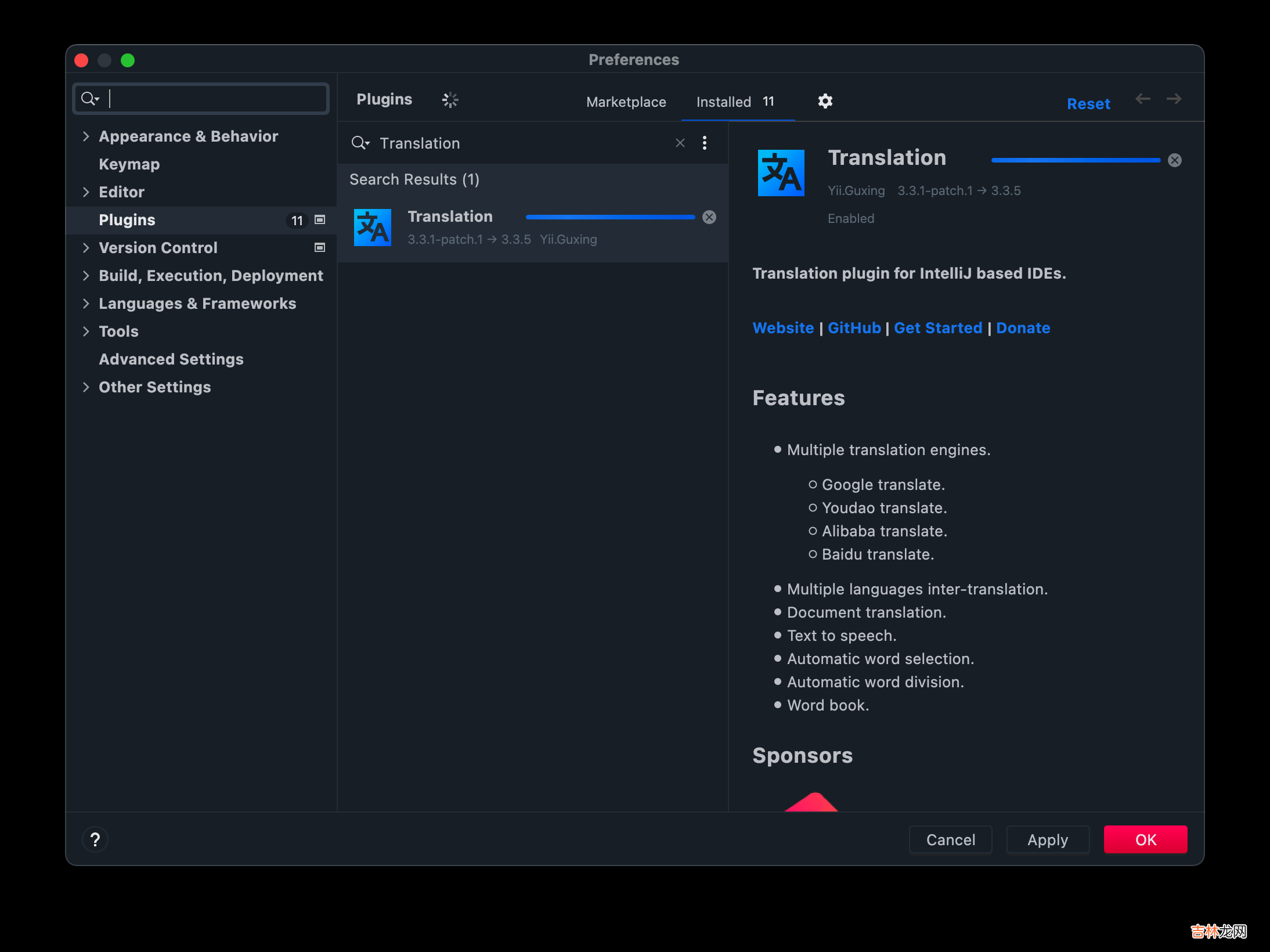Confirm with the OK button
This screenshot has width=1270, height=952.
click(x=1145, y=839)
